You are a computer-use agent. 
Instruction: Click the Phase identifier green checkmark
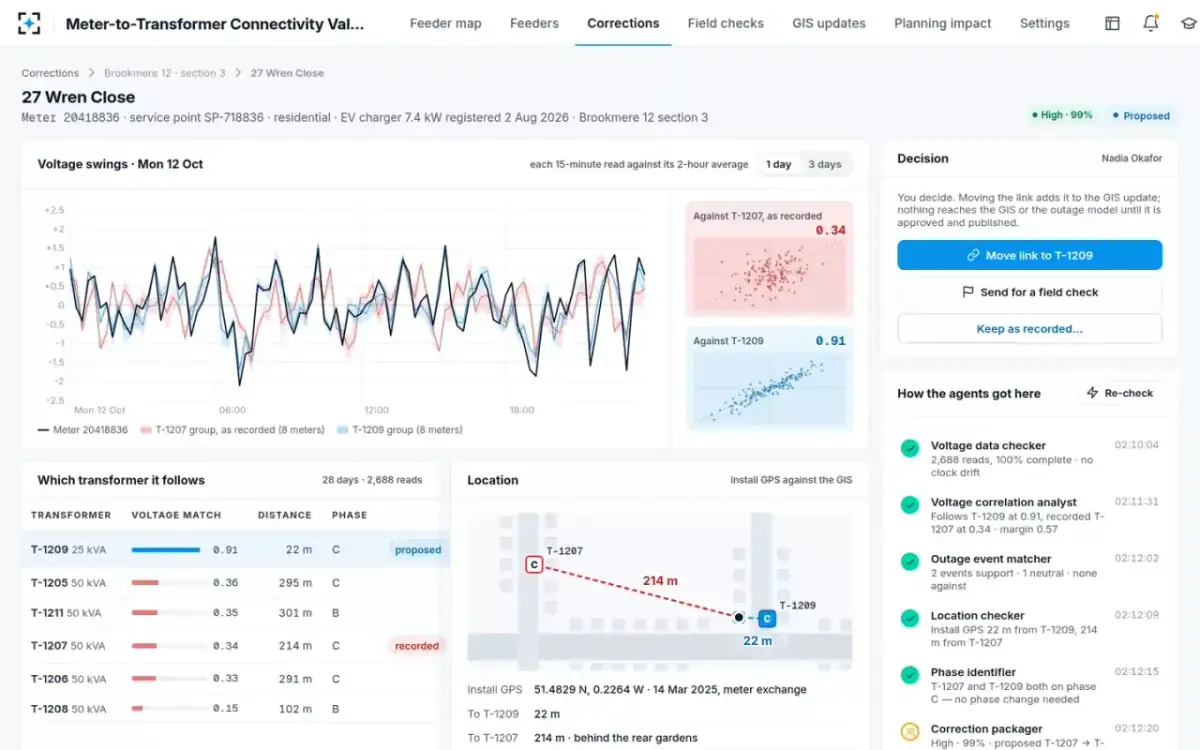point(909,675)
